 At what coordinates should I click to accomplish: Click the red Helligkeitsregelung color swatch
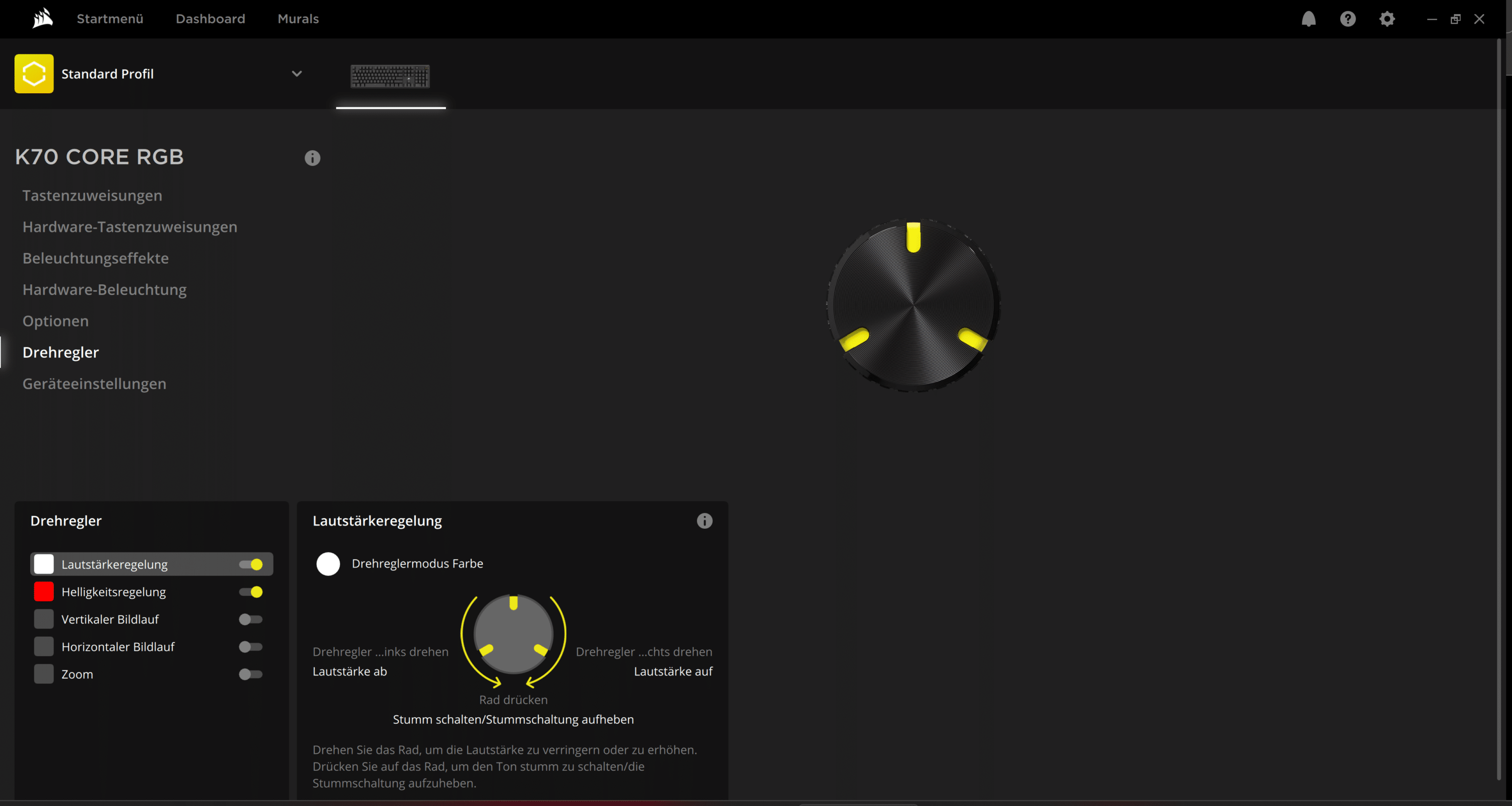(x=44, y=592)
